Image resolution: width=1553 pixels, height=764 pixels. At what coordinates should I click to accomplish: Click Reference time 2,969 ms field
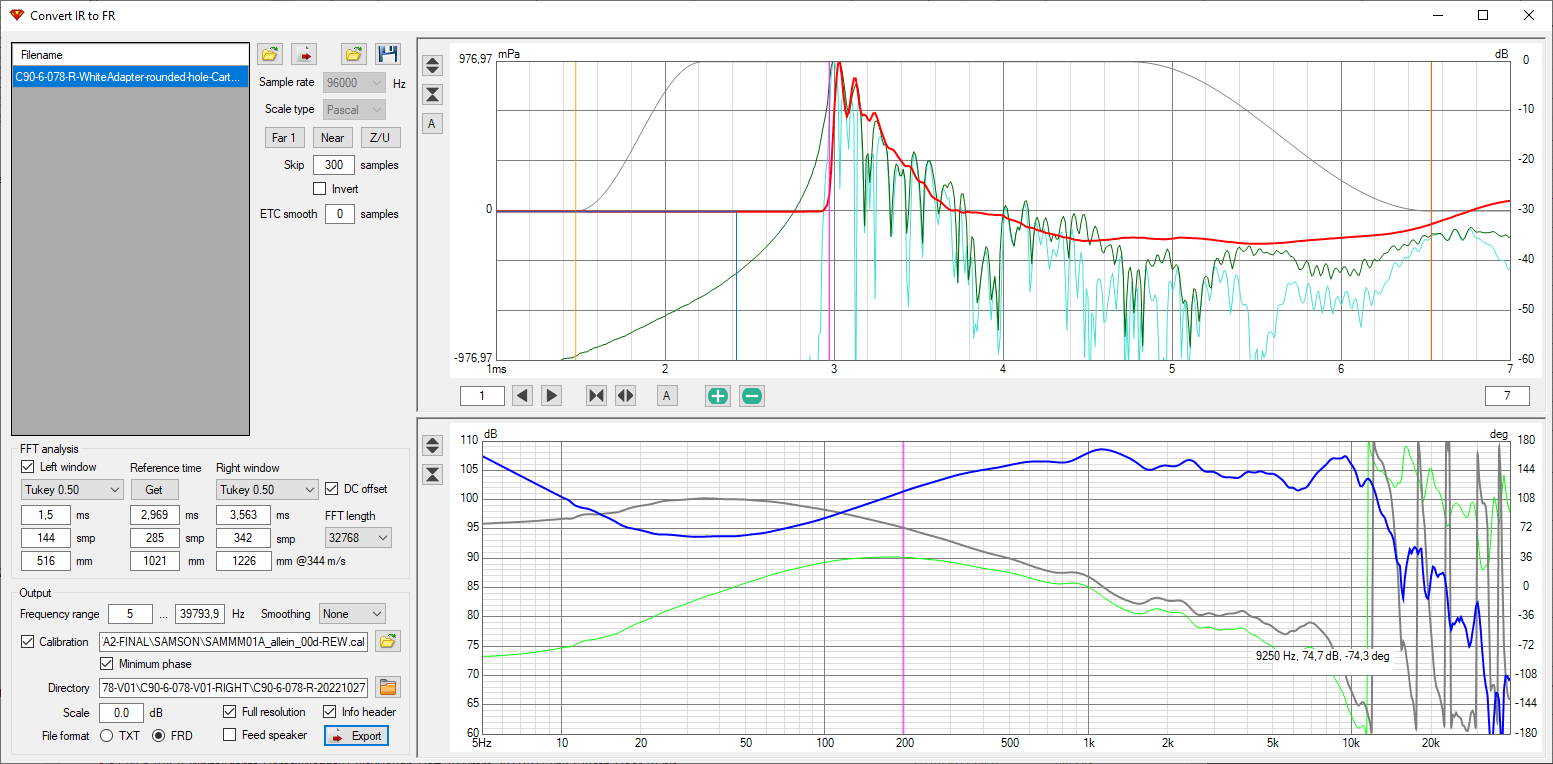click(x=155, y=515)
